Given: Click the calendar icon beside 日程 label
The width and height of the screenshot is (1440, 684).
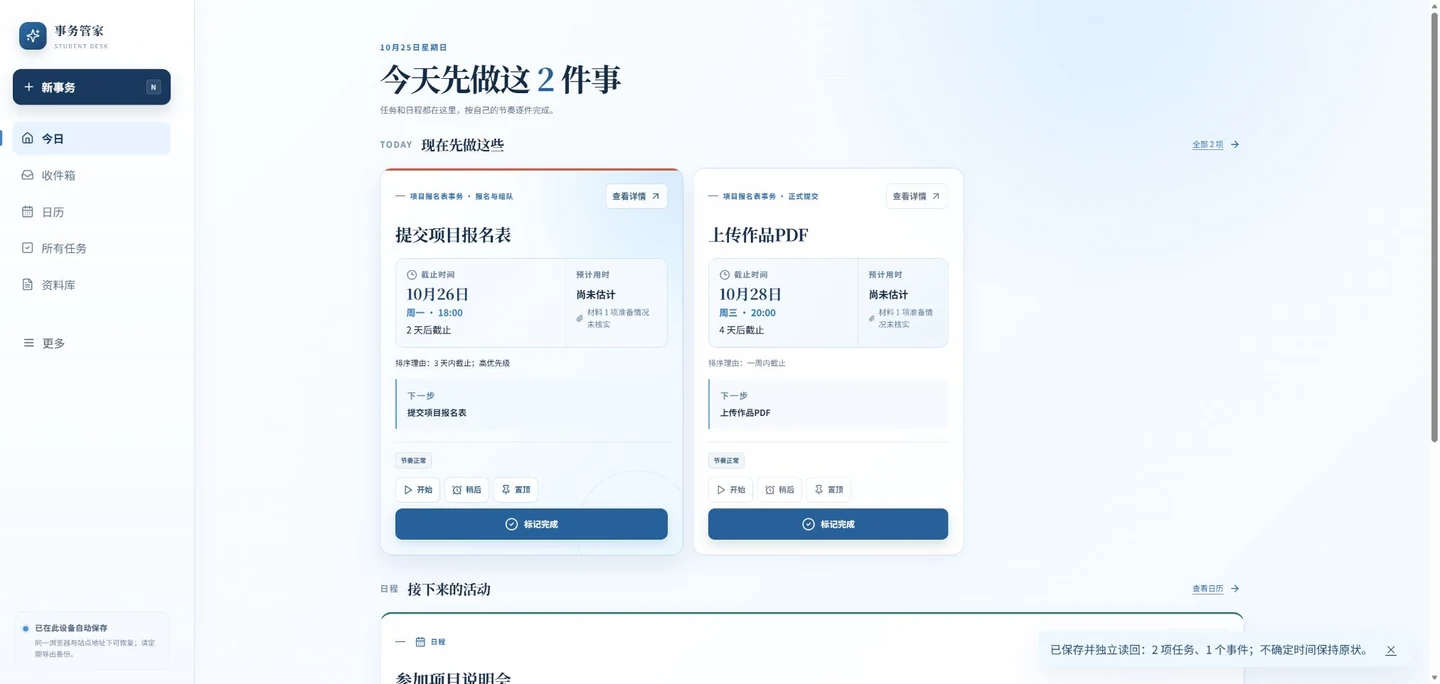Looking at the screenshot, I should (420, 642).
